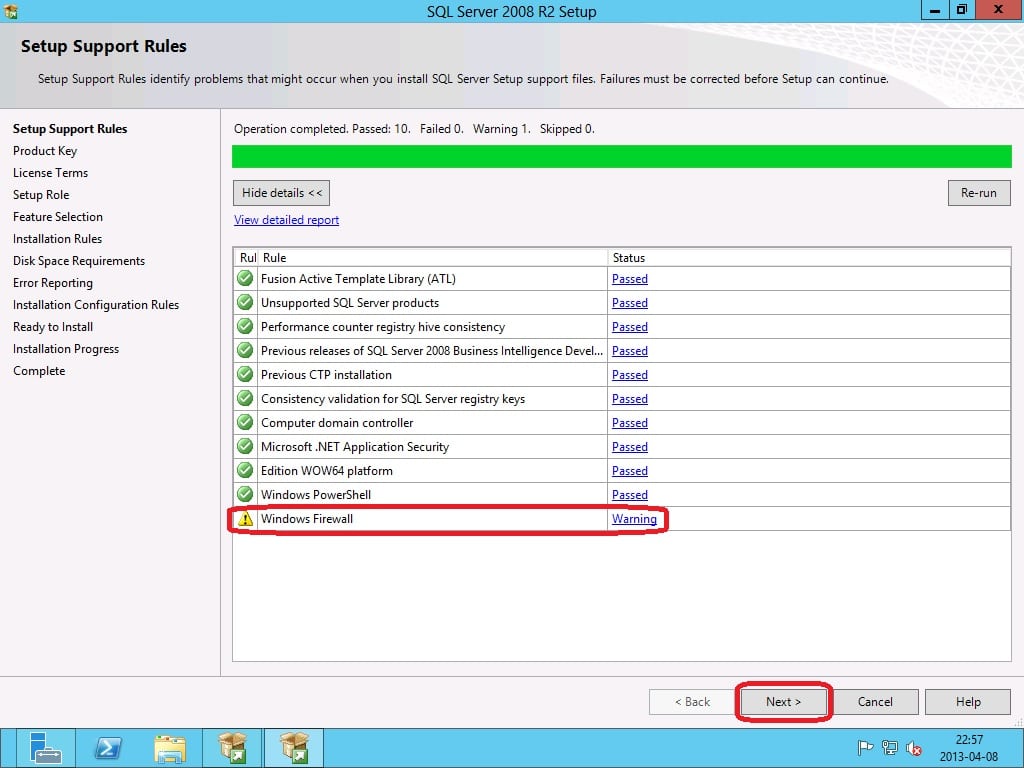Launch PowerShell from the taskbar

[x=108, y=748]
